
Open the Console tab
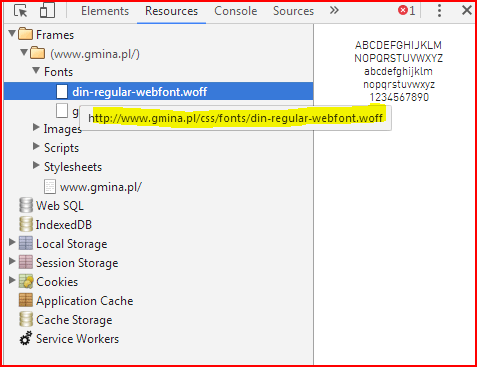pos(235,11)
